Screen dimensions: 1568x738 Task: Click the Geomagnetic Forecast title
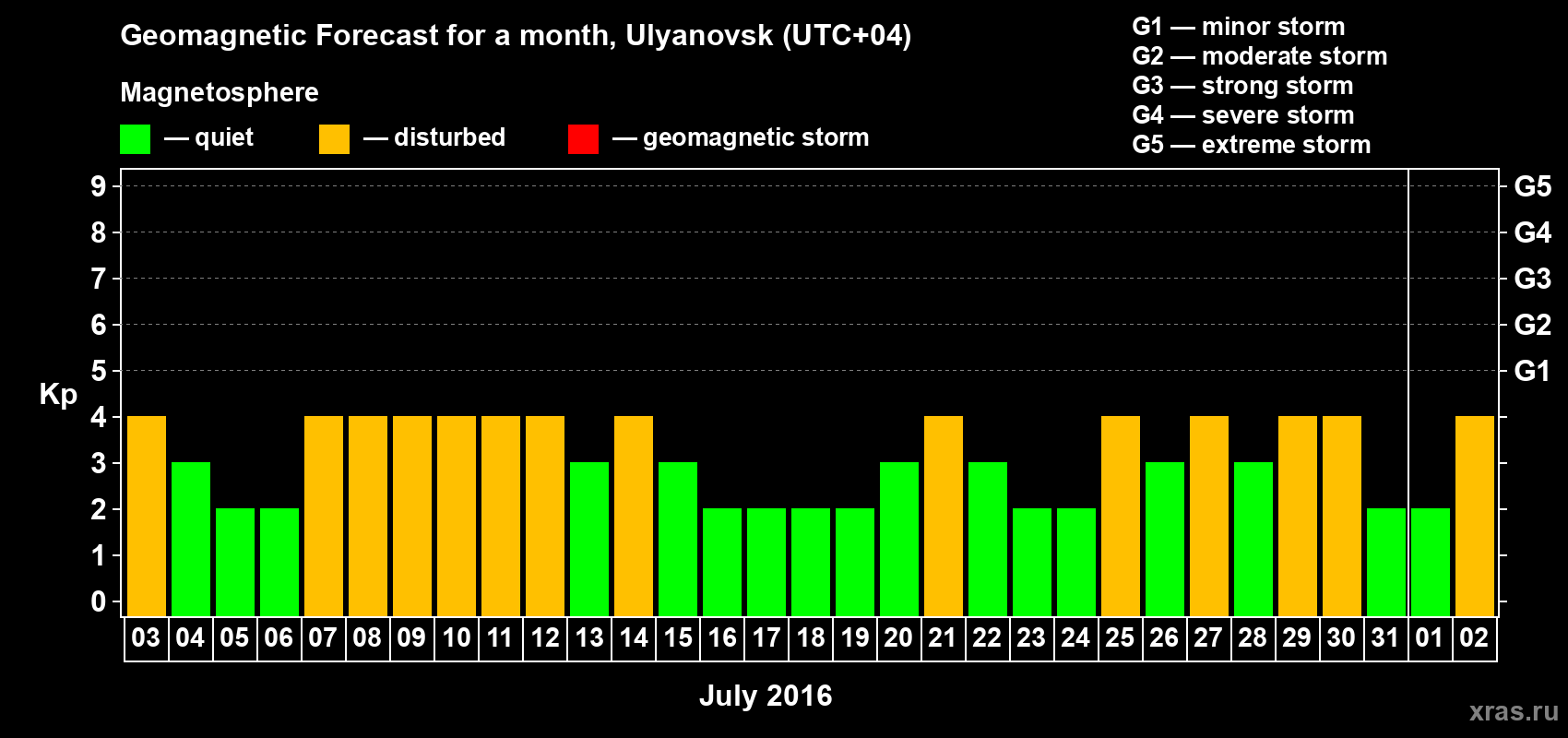(516, 36)
